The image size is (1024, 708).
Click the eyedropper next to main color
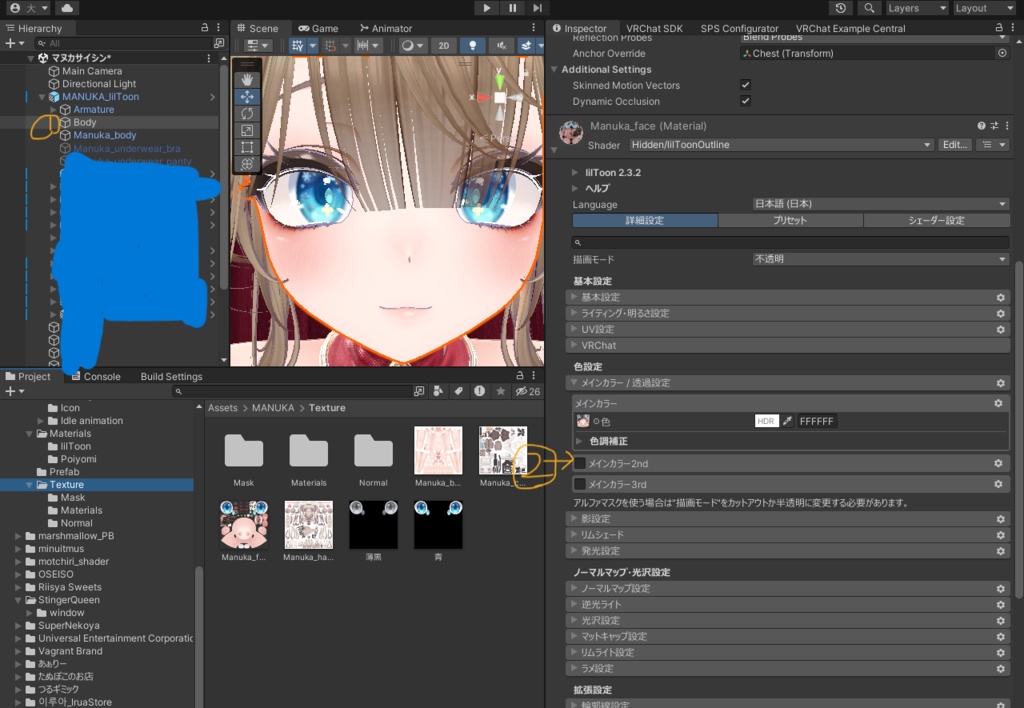pos(788,421)
